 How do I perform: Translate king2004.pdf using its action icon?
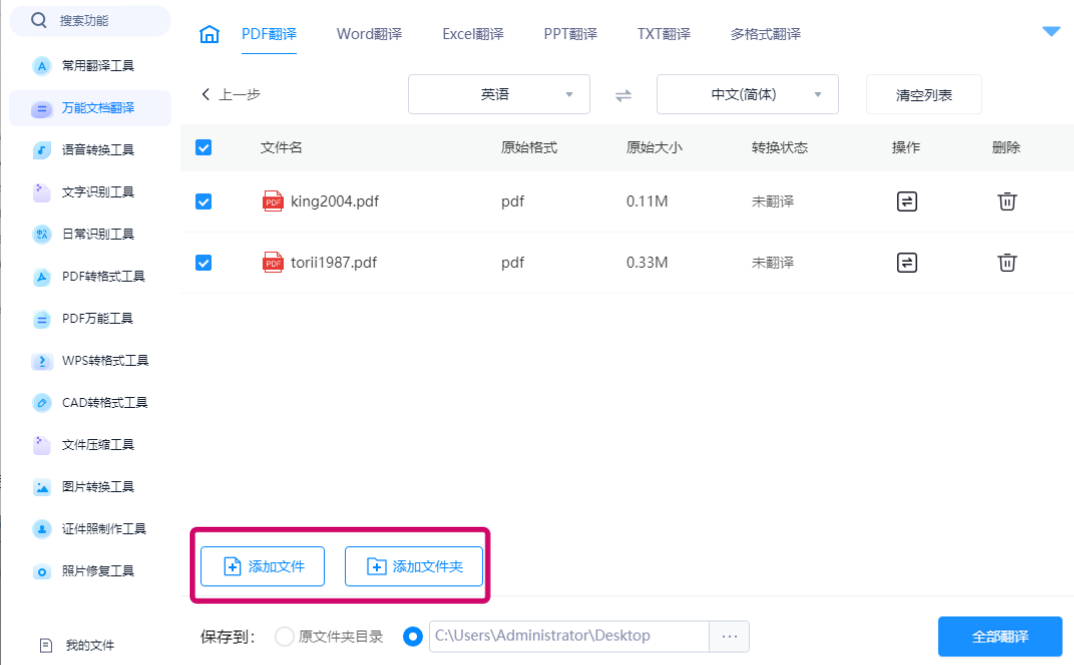point(907,201)
